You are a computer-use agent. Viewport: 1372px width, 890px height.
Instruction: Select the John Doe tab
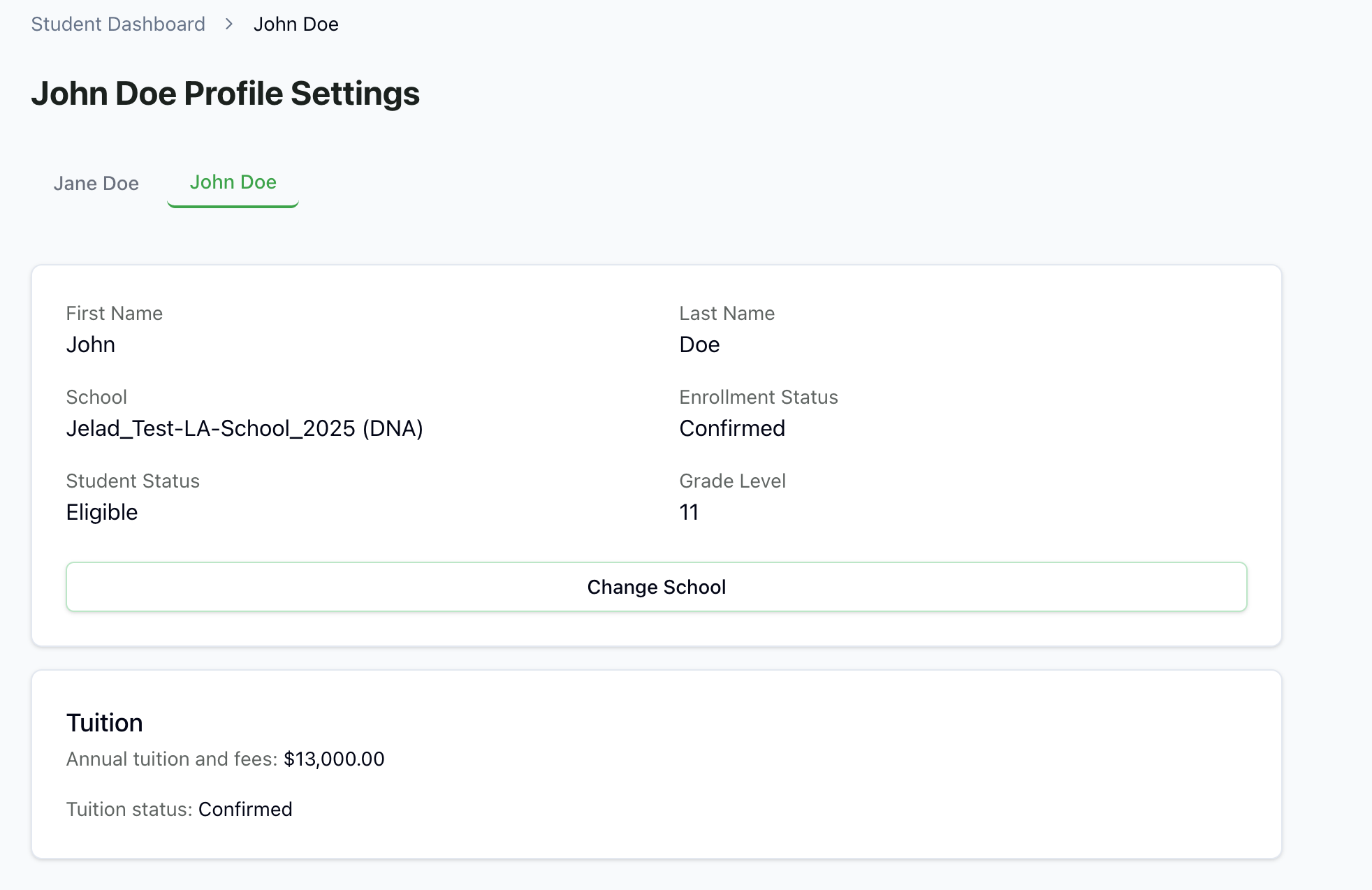[x=233, y=182]
